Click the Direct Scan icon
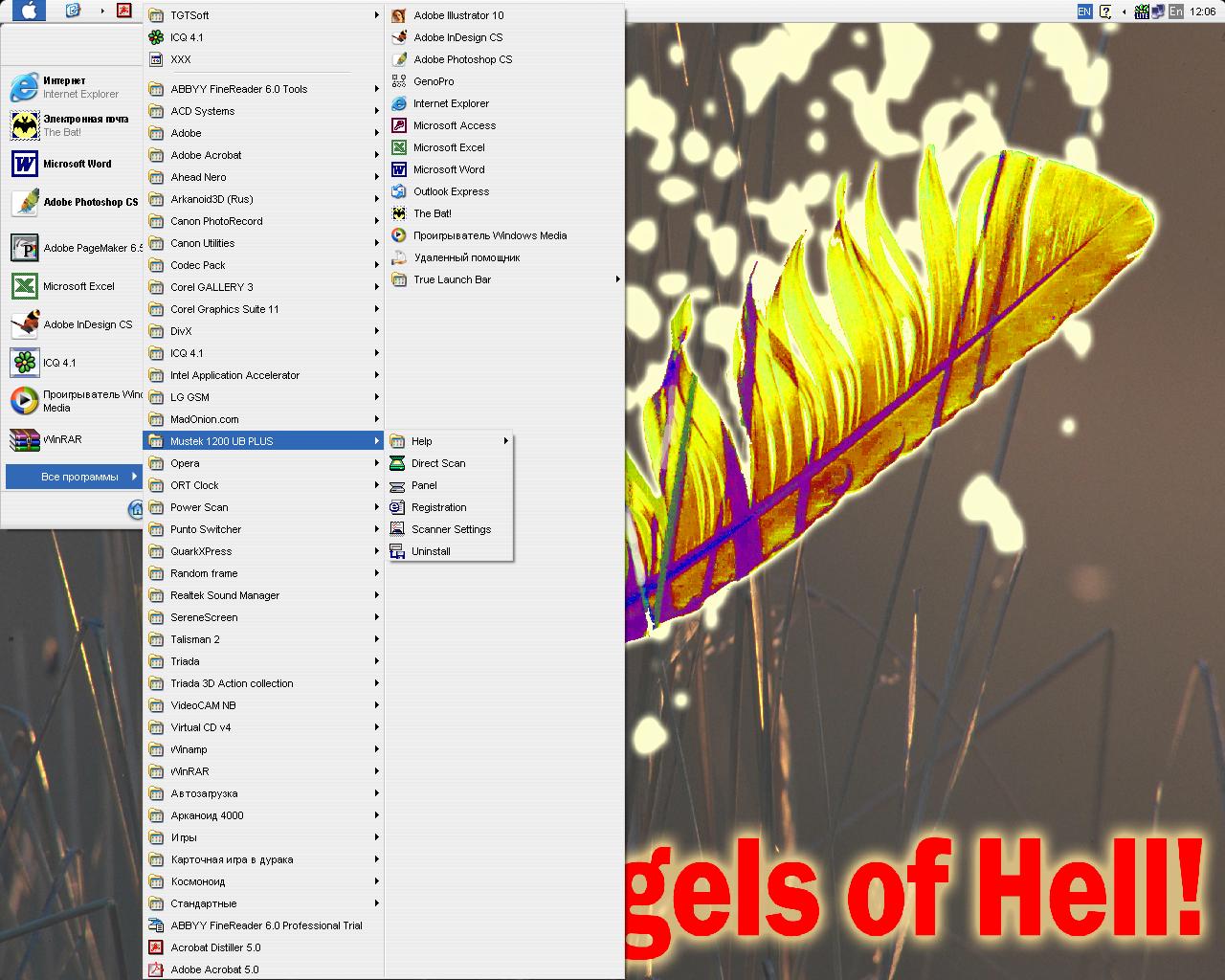Image resolution: width=1225 pixels, height=980 pixels. [397, 463]
